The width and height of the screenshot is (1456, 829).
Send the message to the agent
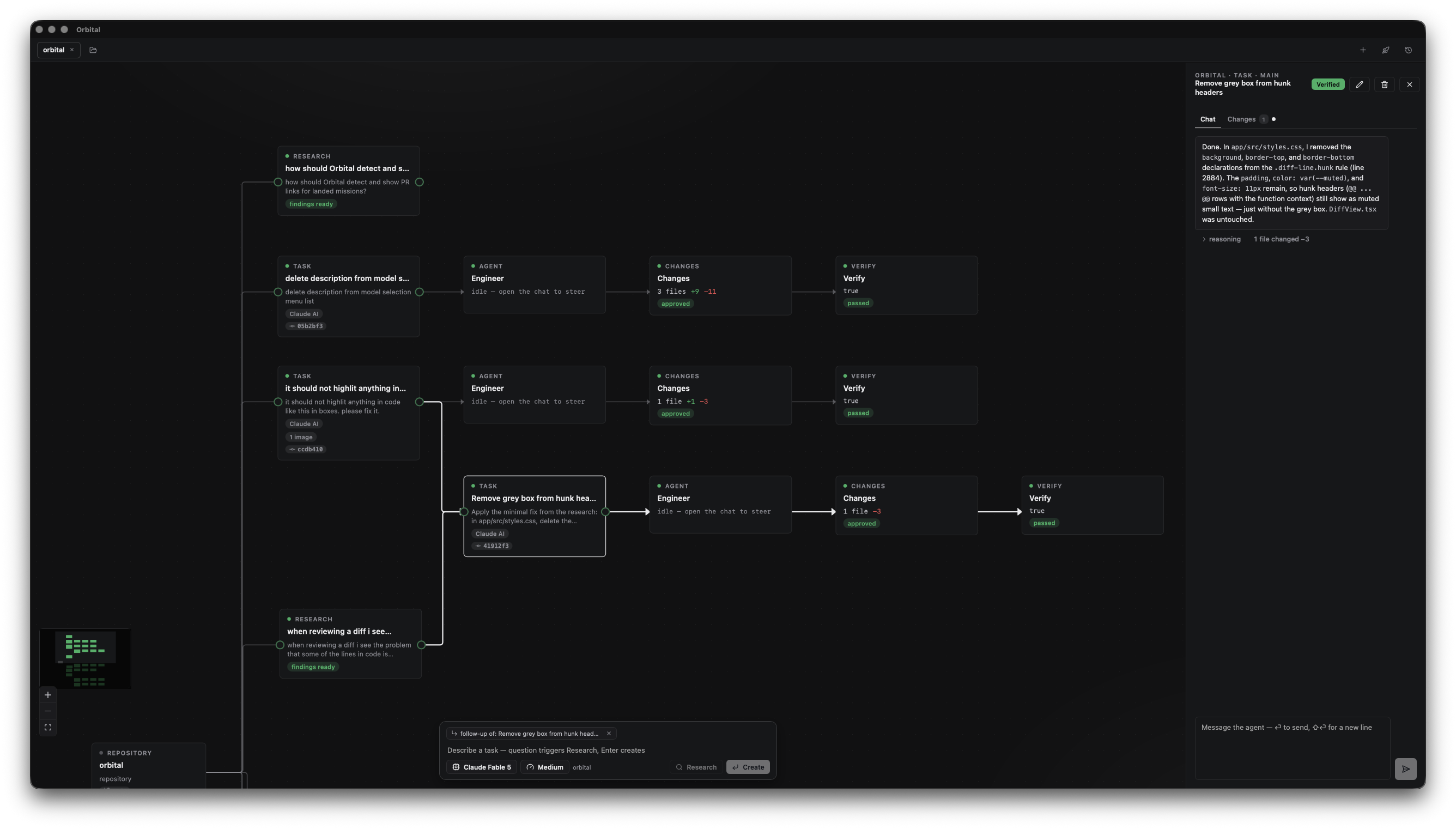(1405, 769)
